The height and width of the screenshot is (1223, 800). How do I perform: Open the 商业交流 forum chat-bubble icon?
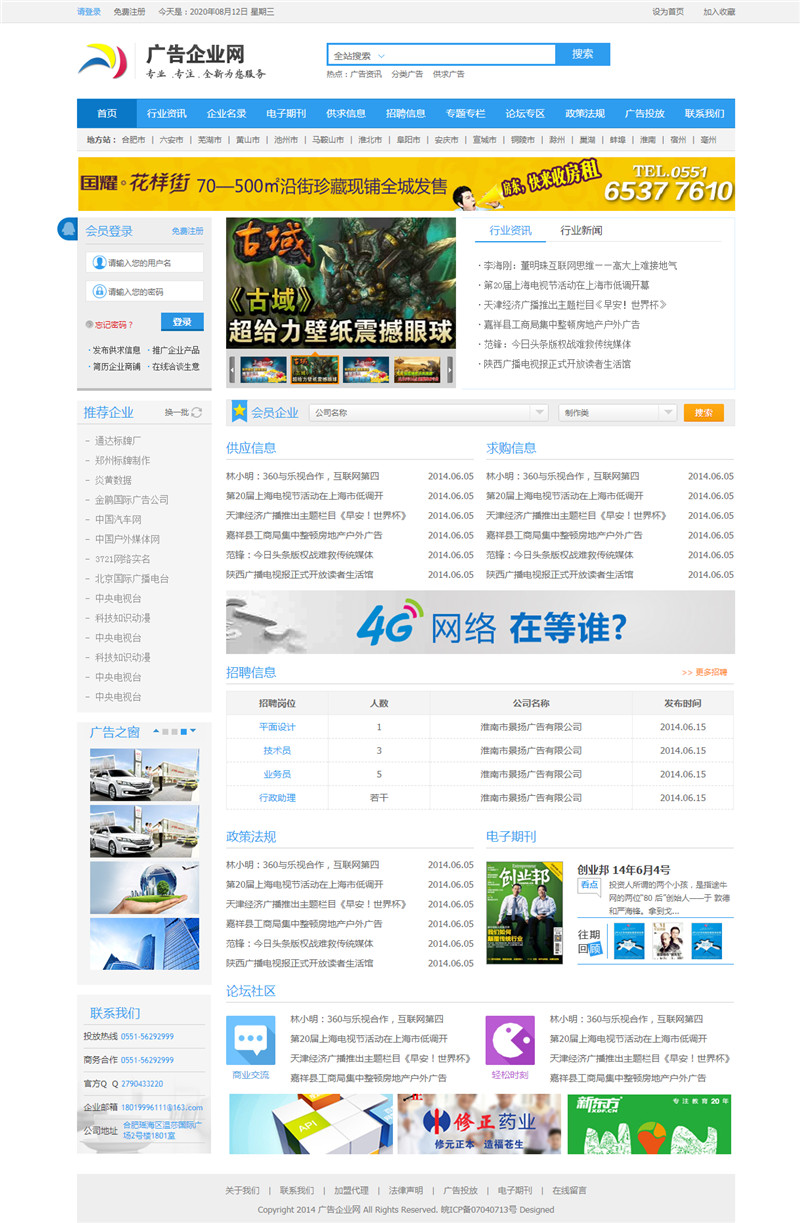click(x=250, y=1041)
